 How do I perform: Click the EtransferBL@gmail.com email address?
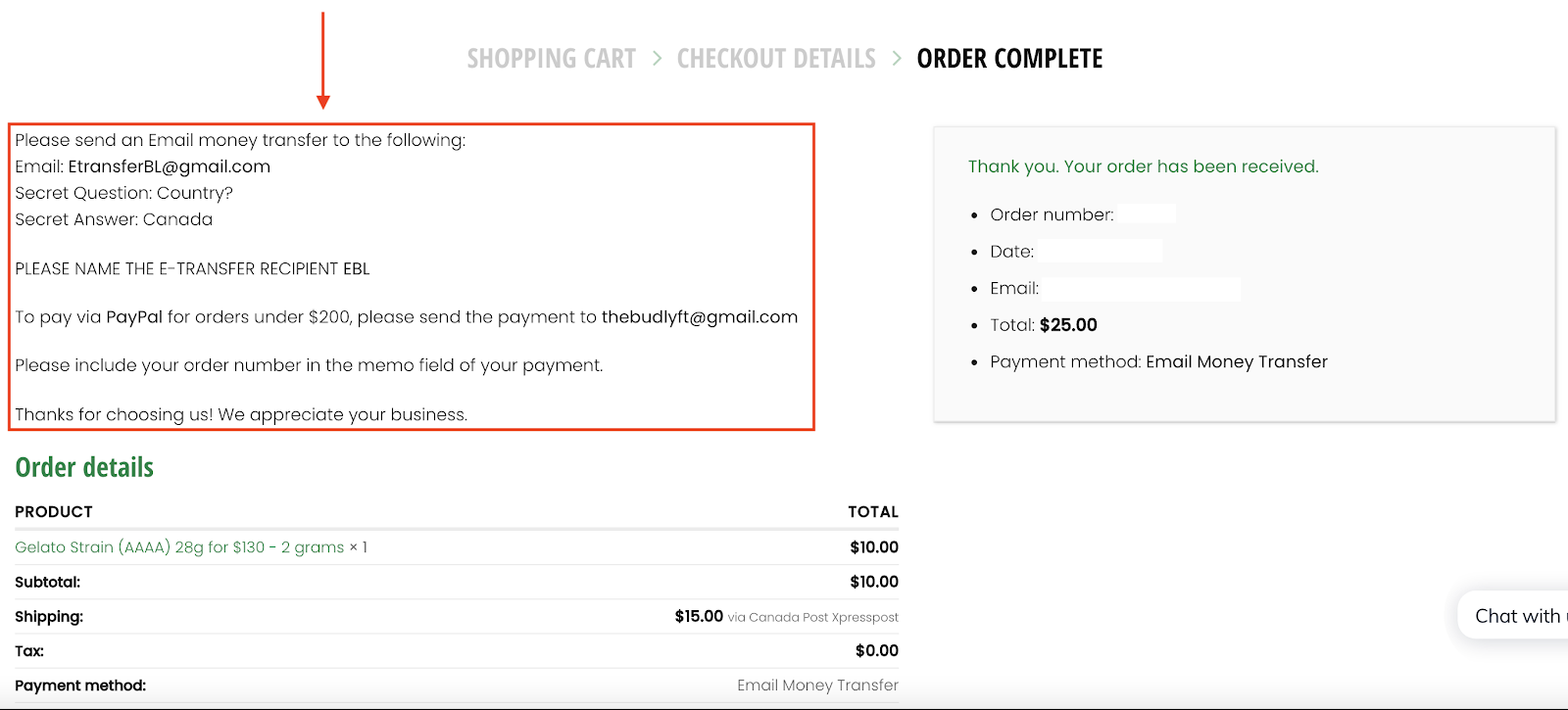coord(169,166)
